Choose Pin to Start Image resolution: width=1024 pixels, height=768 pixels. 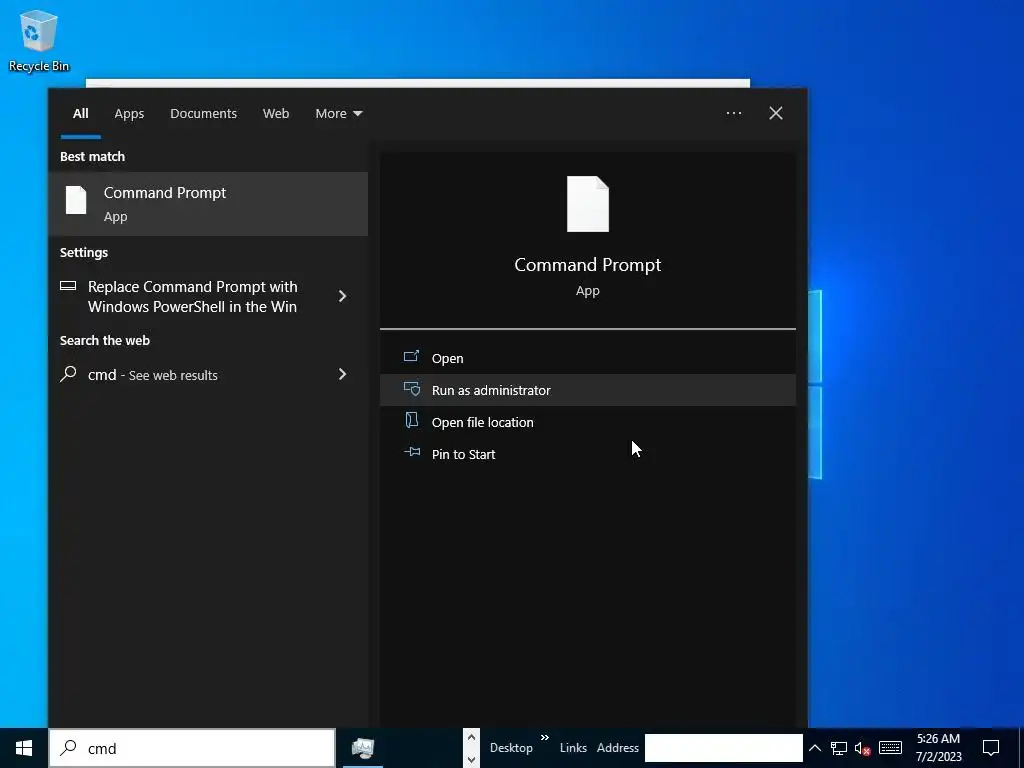coord(588,454)
